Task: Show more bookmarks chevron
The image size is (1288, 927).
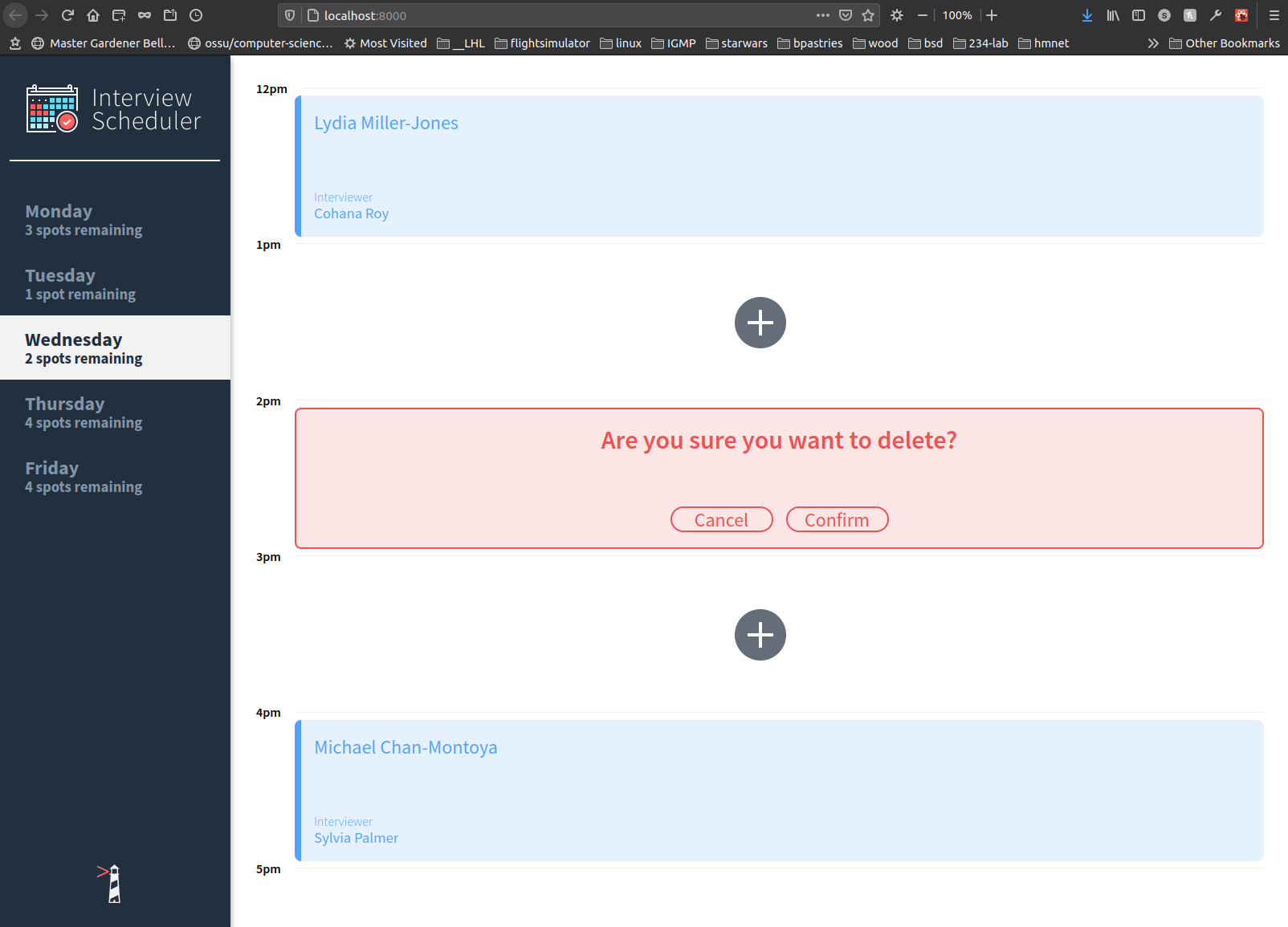Action: coord(1153,43)
